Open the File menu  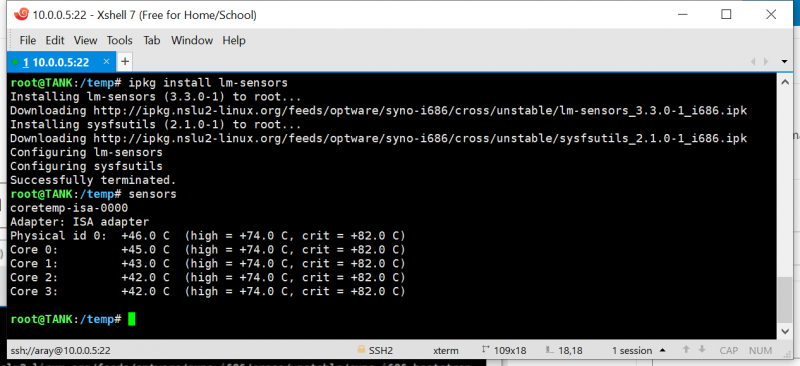coord(28,40)
